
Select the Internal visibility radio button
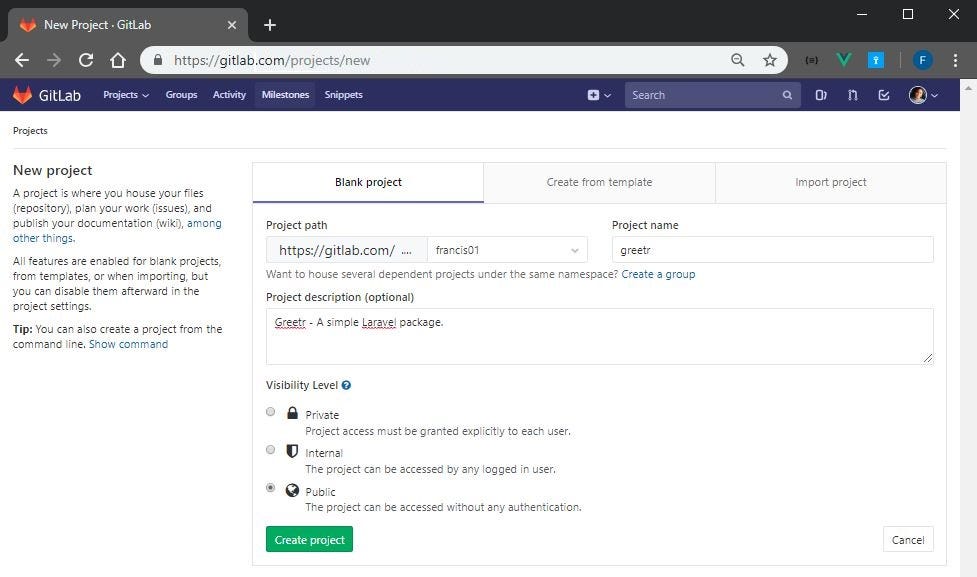click(x=270, y=449)
